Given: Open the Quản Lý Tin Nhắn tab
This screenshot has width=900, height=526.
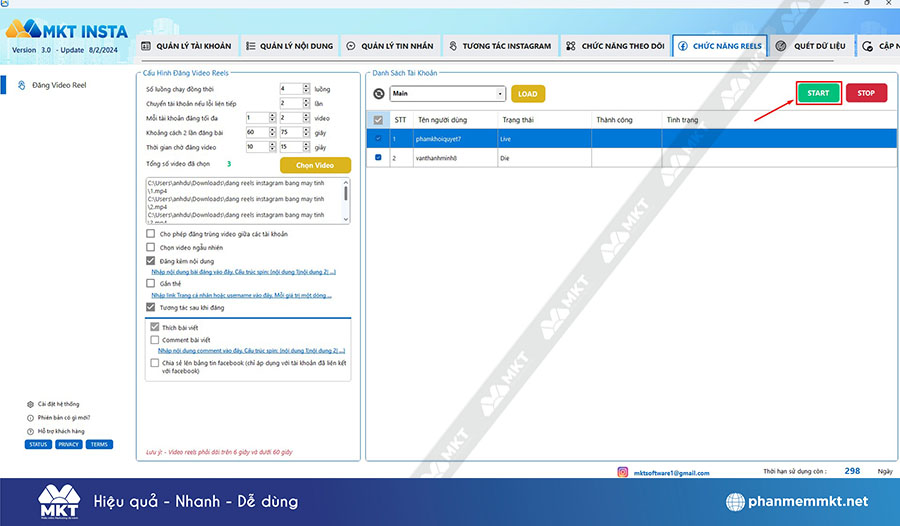Looking at the screenshot, I should pos(390,46).
